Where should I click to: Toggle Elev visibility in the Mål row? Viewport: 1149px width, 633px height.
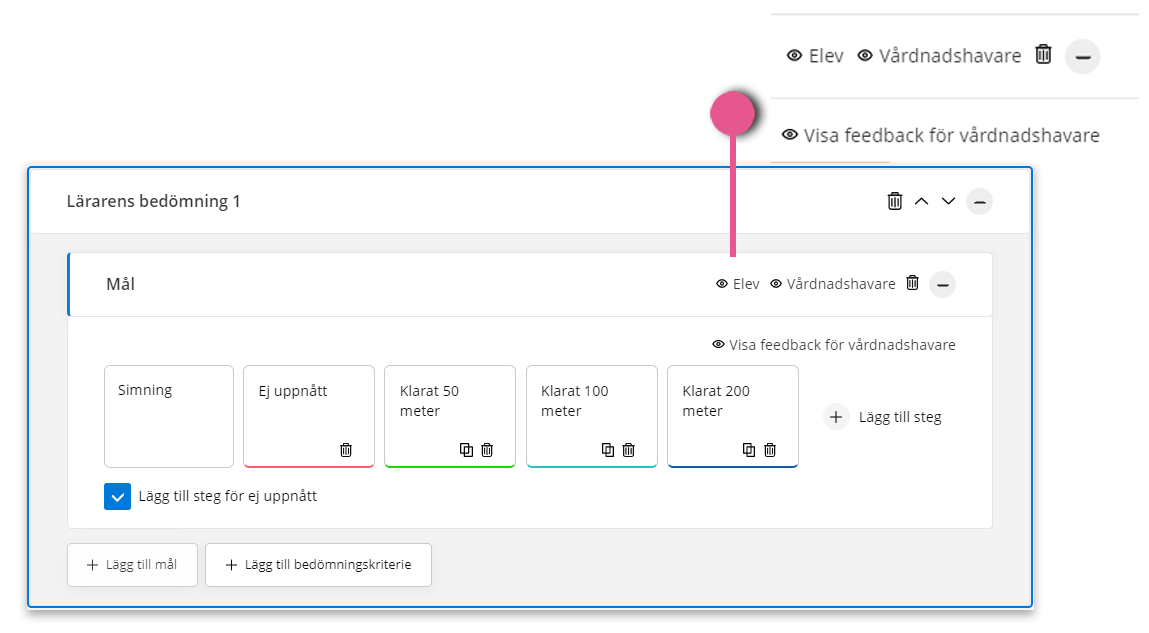pos(737,284)
